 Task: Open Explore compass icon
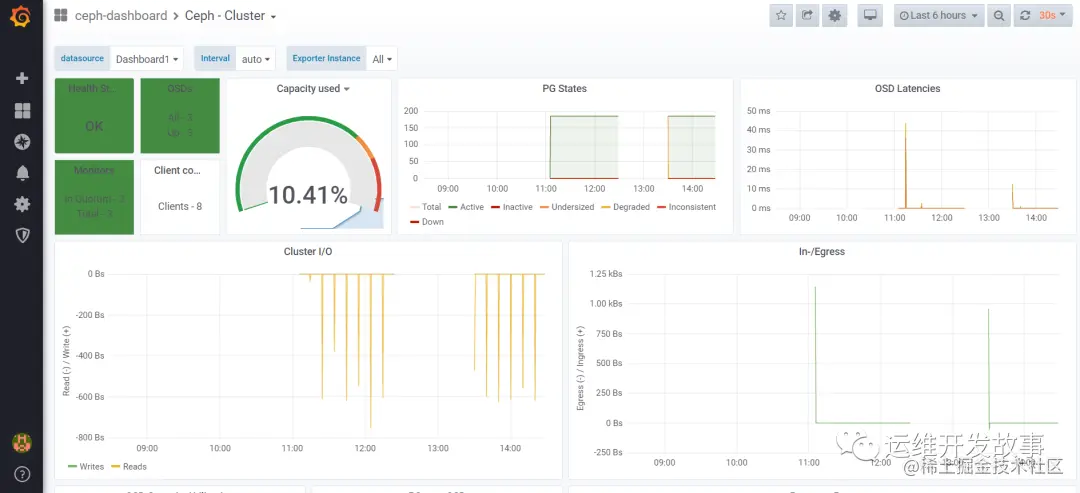[22, 142]
